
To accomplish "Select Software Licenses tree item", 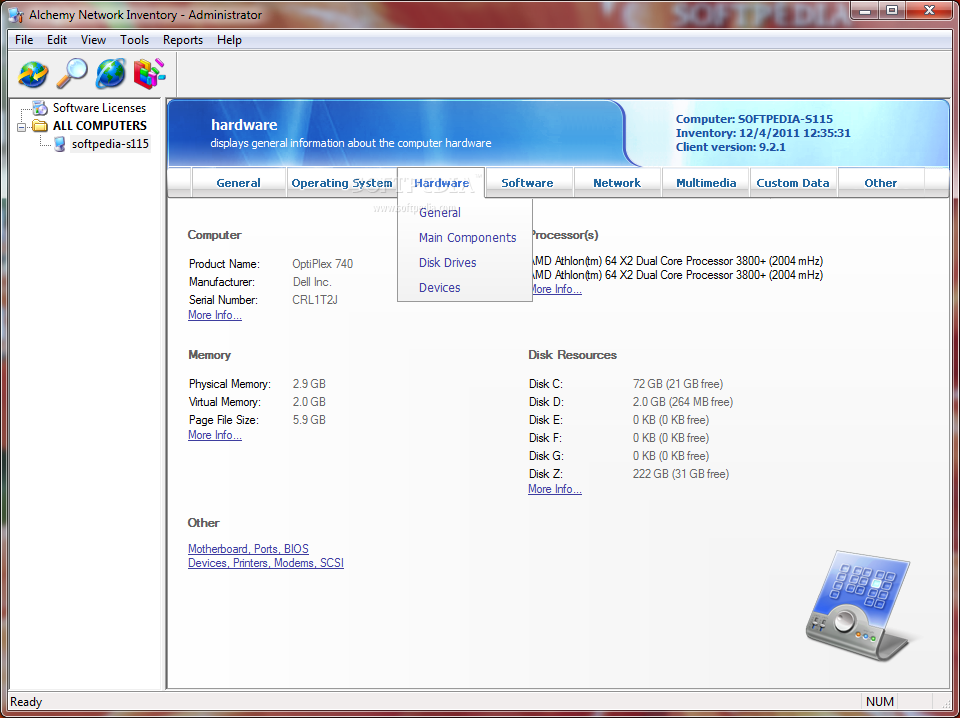I will 99,108.
